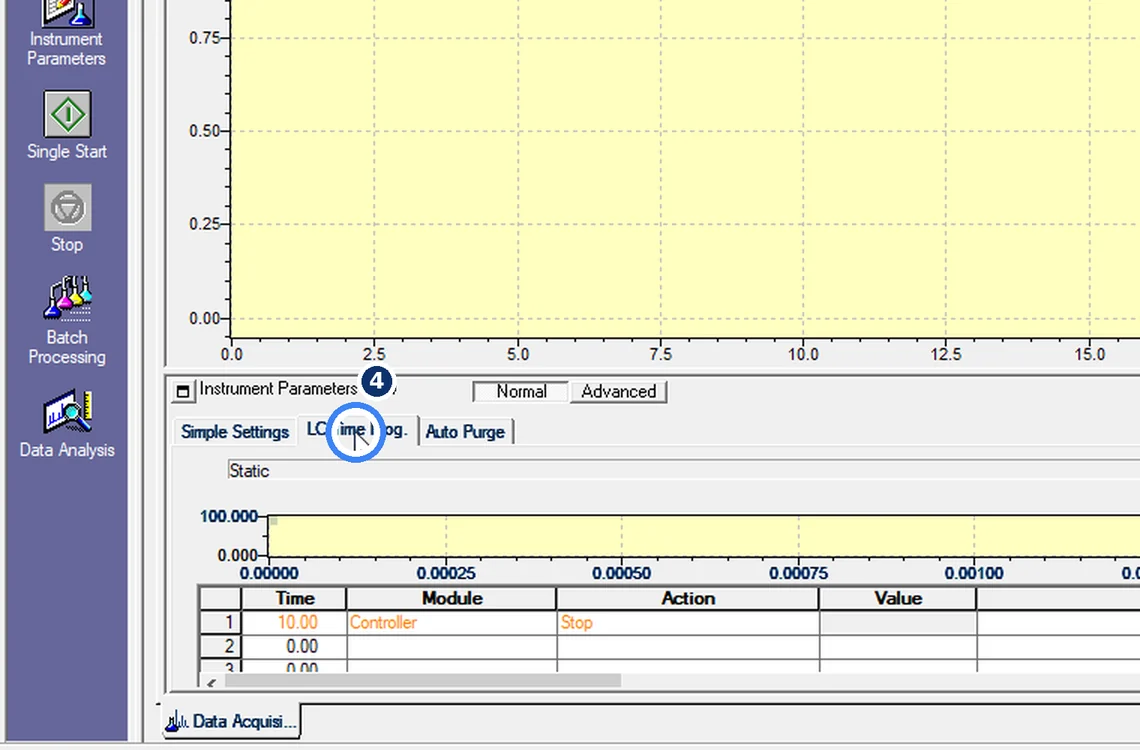Switch to Normal parameter mode
1140x750 pixels.
pos(521,392)
